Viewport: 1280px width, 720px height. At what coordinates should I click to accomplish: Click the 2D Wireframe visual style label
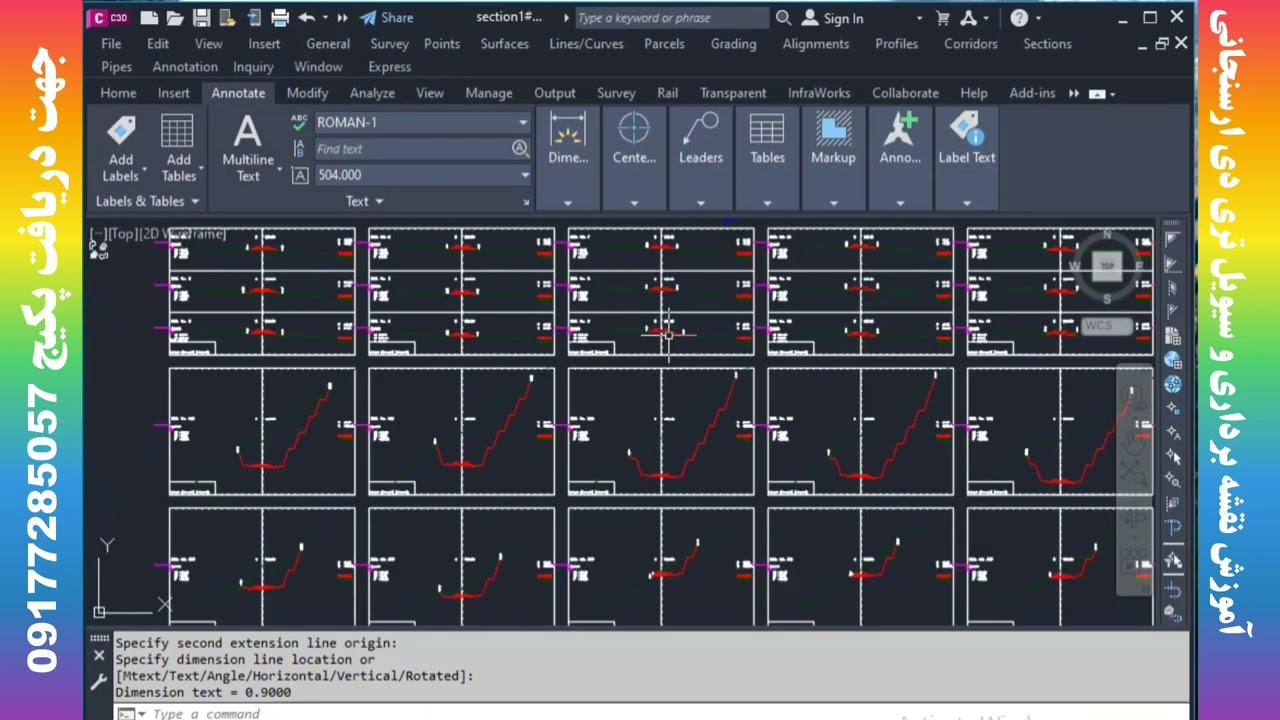[182, 234]
